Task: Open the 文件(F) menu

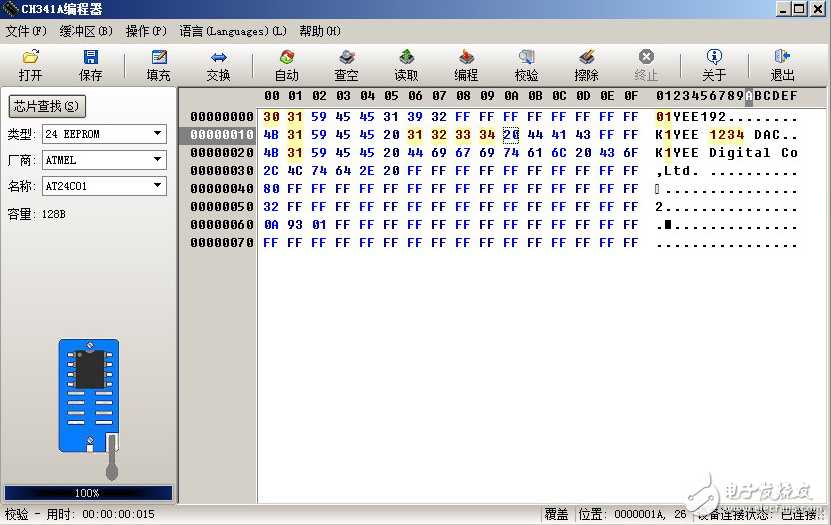Action: pyautogui.click(x=26, y=31)
